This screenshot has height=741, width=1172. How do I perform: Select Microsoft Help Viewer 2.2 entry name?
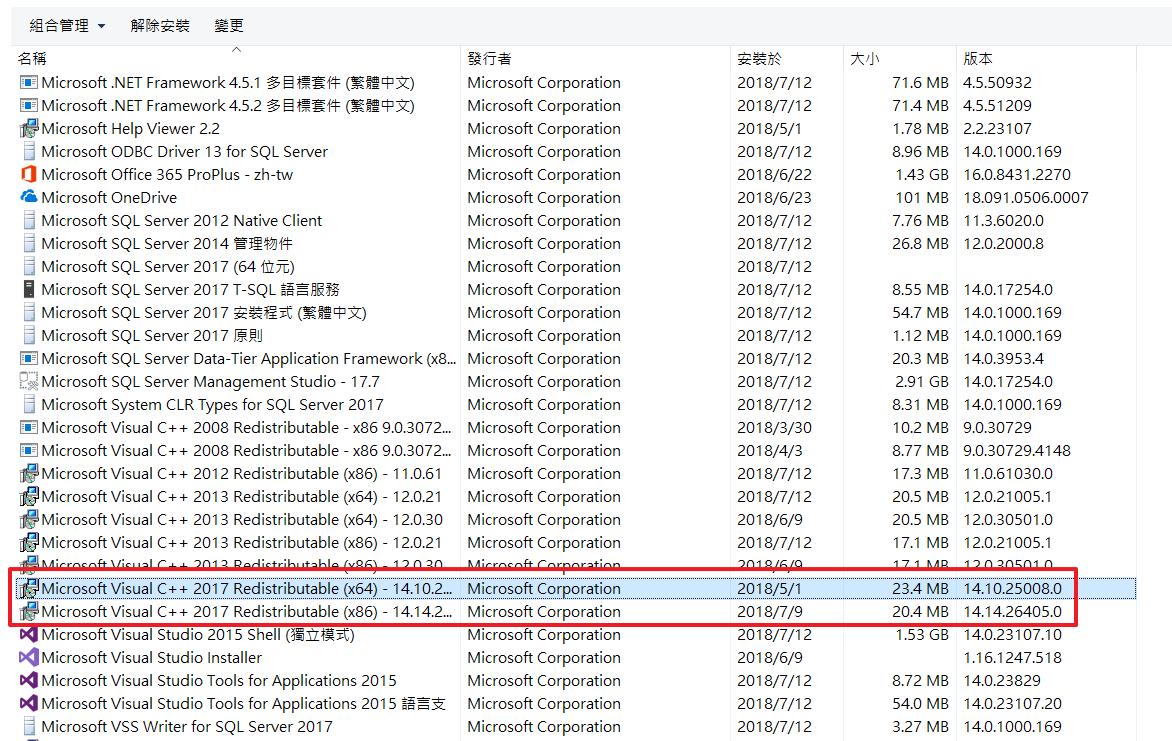131,129
